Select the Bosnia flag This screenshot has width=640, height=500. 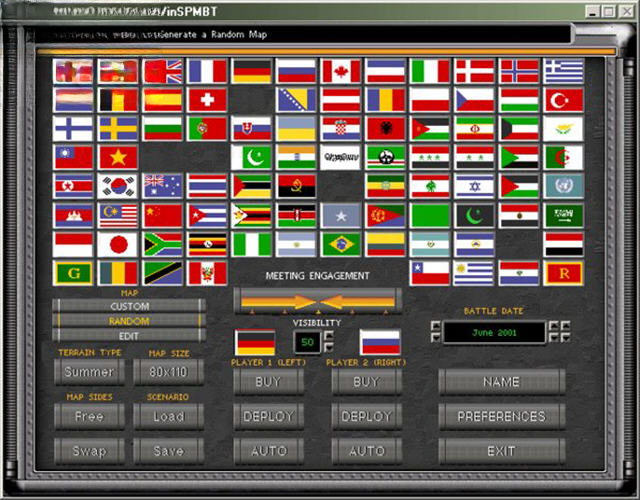(x=296, y=100)
